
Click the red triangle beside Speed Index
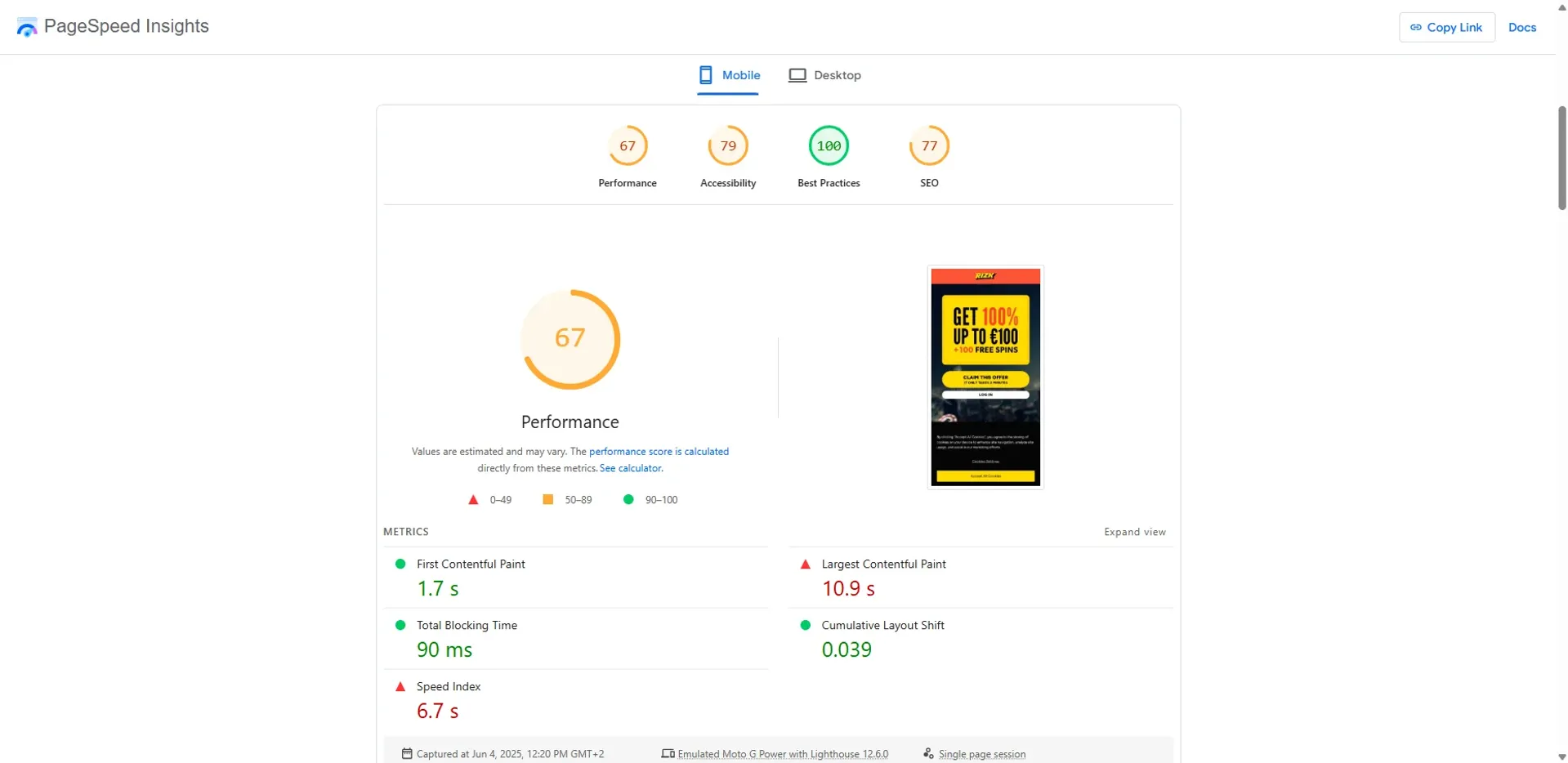click(x=400, y=686)
